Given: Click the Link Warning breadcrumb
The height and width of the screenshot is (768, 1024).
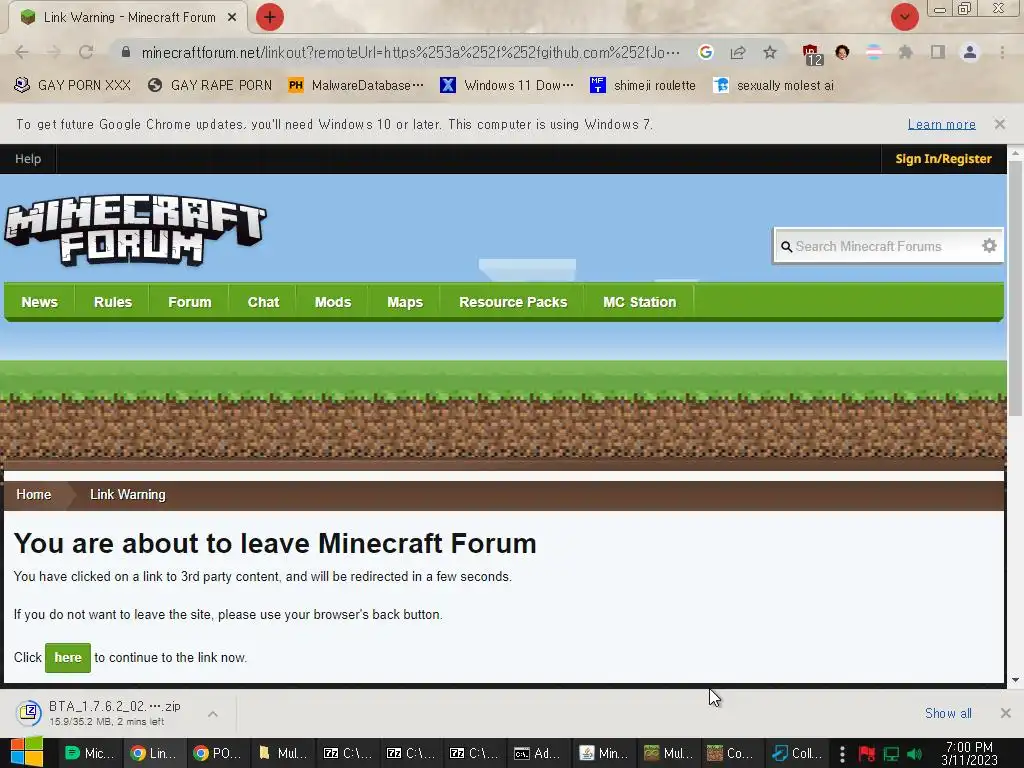Looking at the screenshot, I should [x=127, y=495].
